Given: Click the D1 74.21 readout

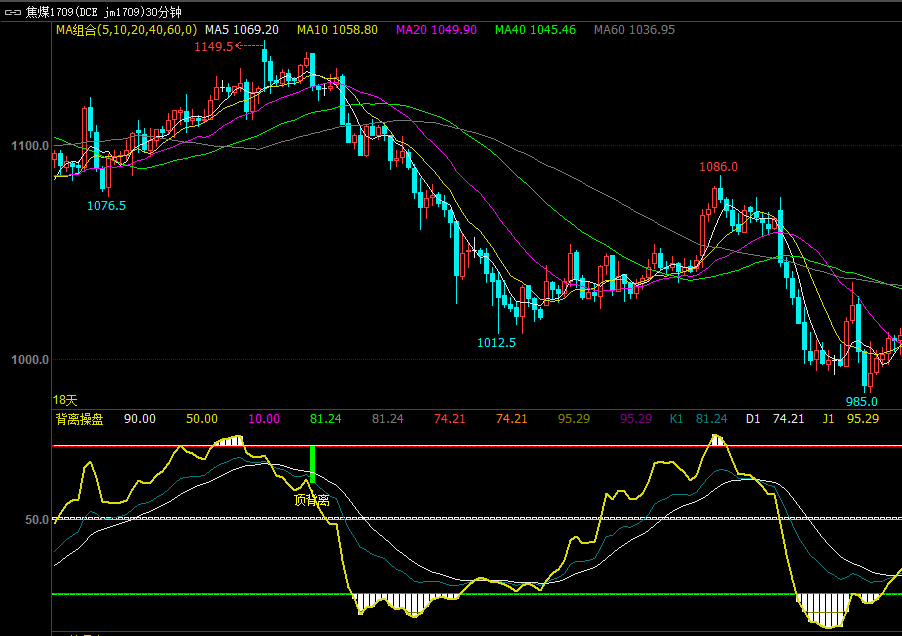Looking at the screenshot, I should (775, 419).
